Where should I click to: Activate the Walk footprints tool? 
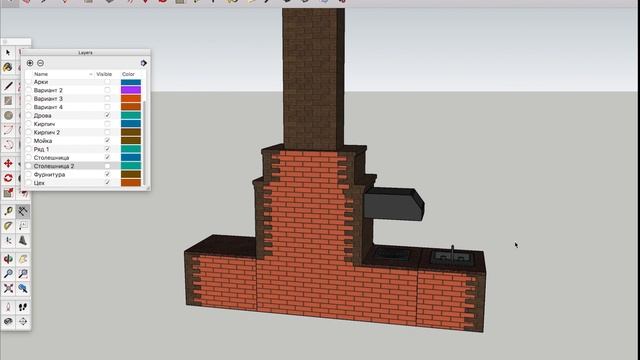coord(23,307)
